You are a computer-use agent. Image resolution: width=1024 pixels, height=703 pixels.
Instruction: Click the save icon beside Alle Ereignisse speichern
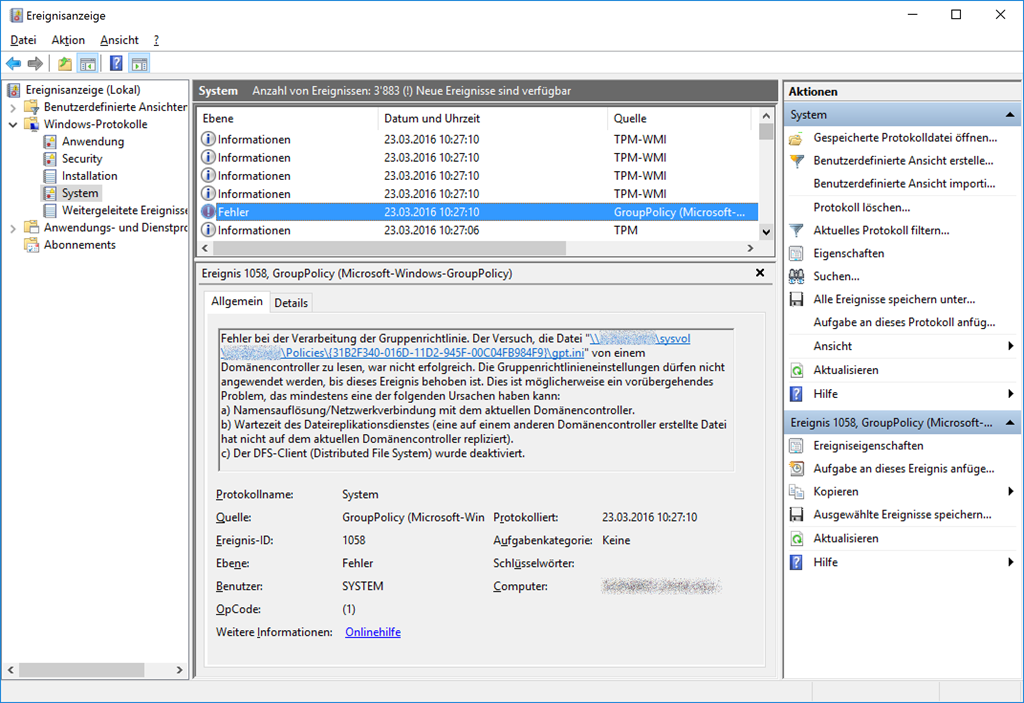tap(796, 300)
